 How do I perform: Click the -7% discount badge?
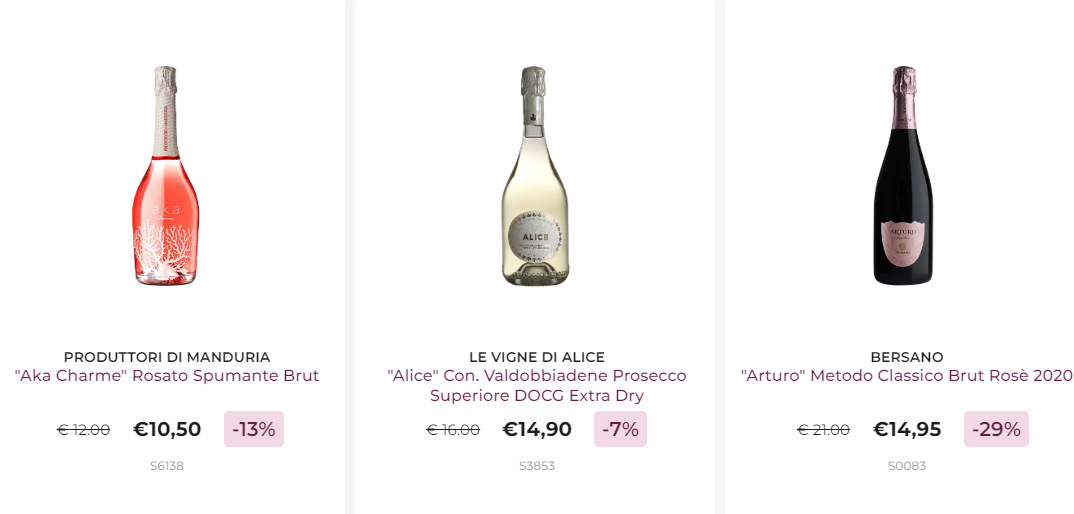pos(620,429)
